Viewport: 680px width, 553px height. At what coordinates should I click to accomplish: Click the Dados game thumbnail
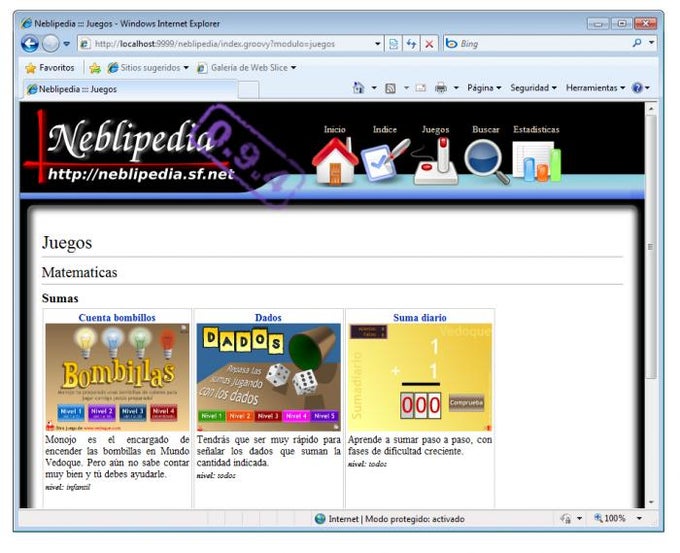(x=268, y=377)
